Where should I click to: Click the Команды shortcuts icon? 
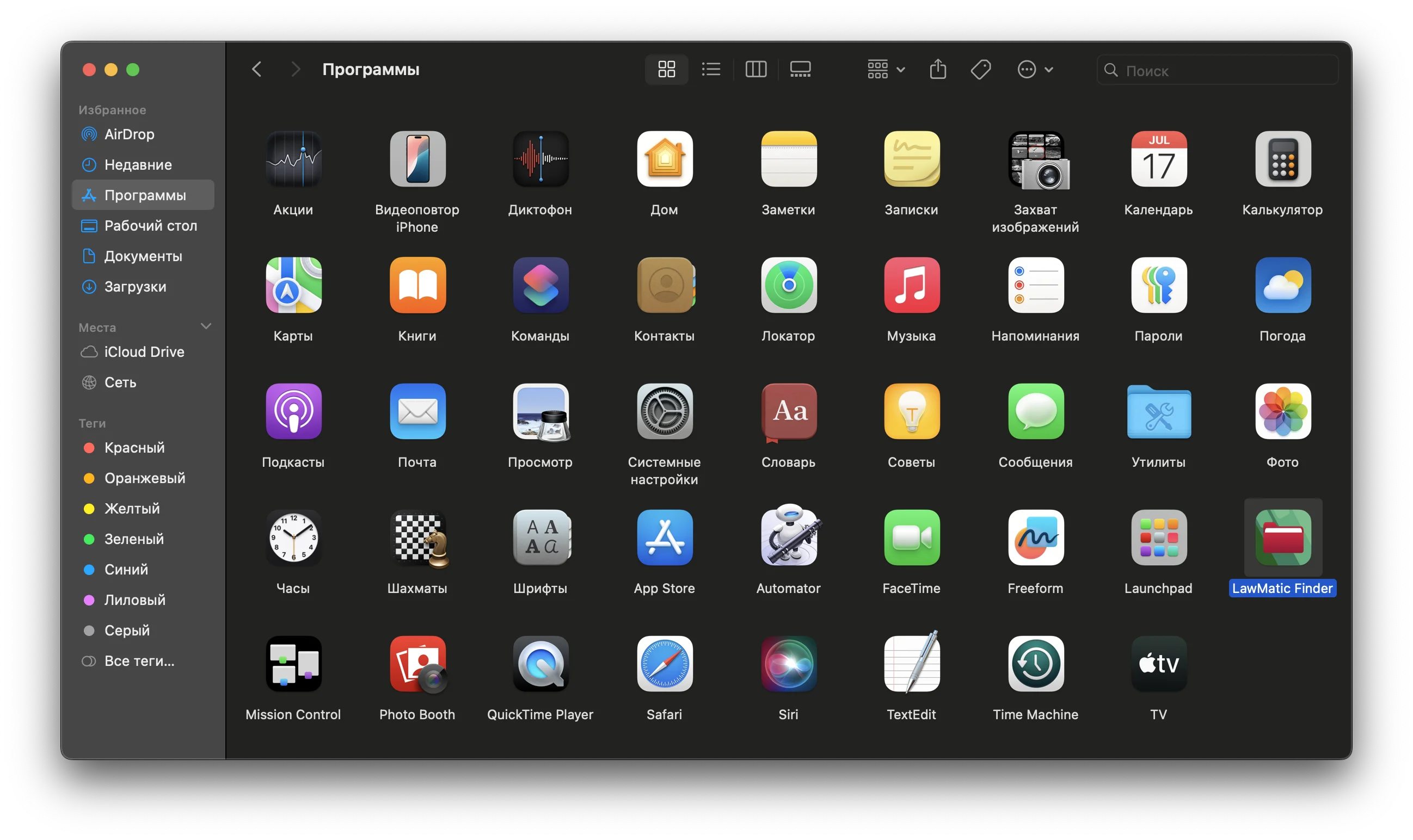coord(541,285)
